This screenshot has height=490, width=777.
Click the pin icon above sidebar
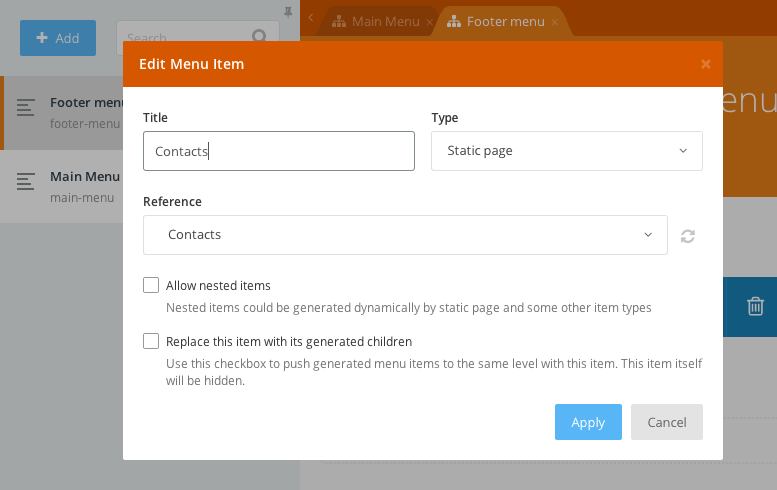point(289,11)
